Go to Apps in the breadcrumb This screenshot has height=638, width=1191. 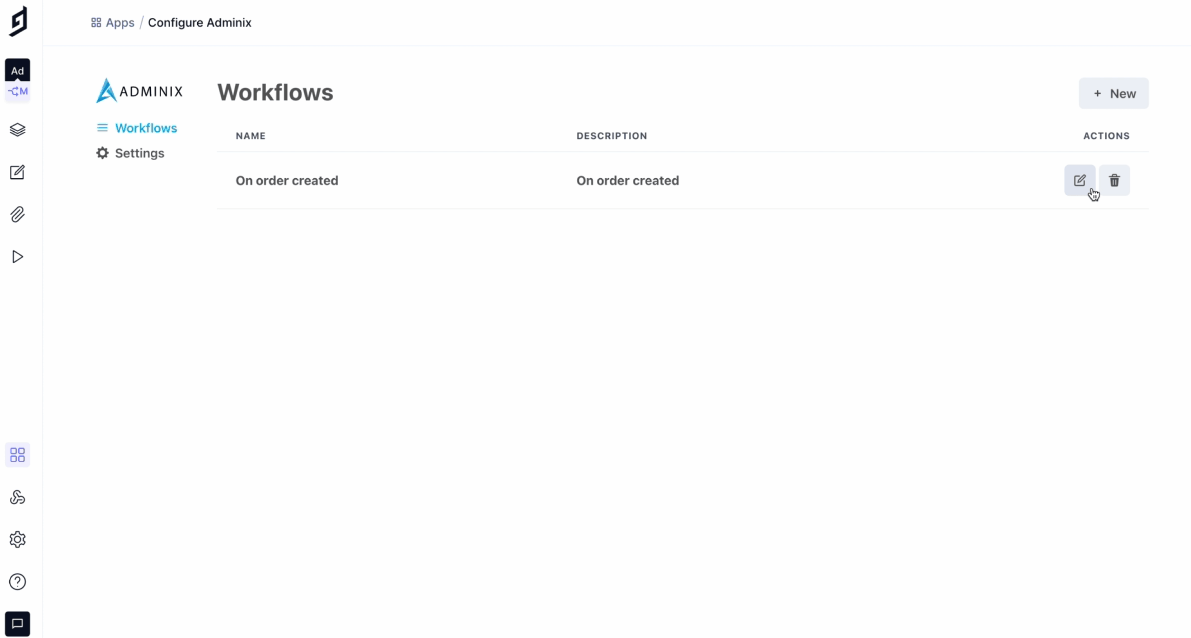[113, 22]
